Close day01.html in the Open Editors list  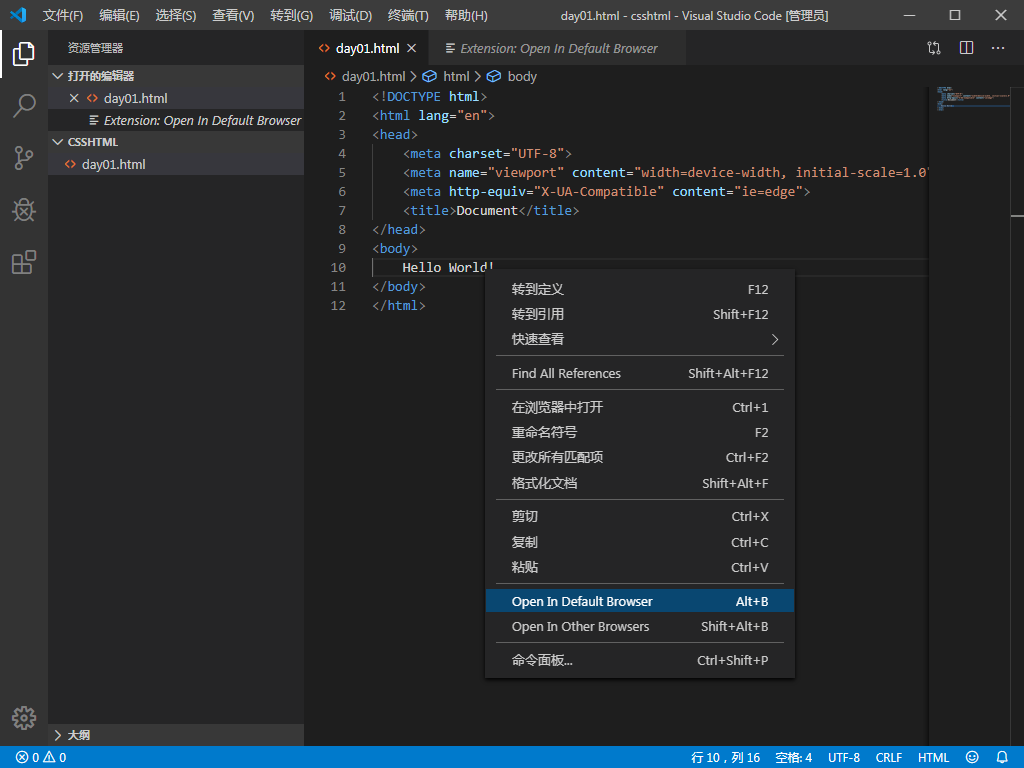74,98
